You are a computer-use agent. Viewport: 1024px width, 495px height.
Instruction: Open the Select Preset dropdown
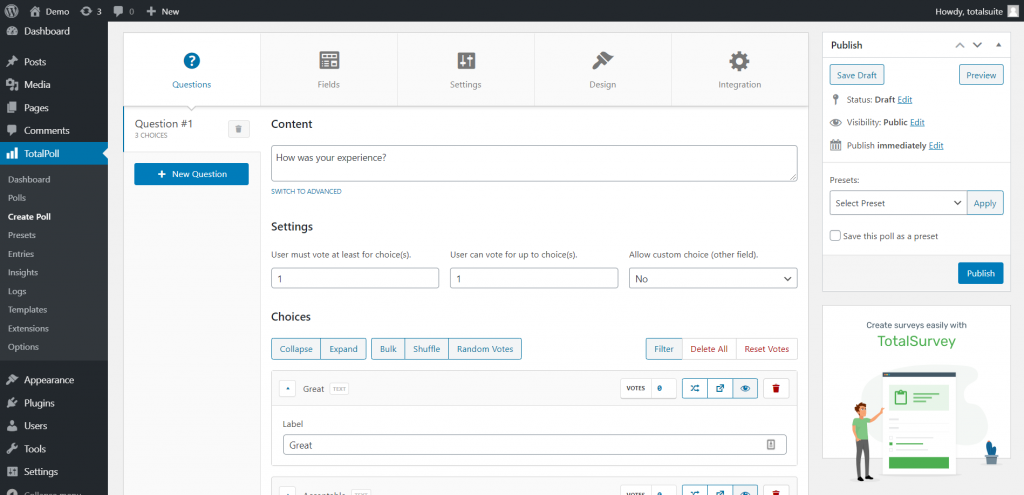tap(898, 203)
